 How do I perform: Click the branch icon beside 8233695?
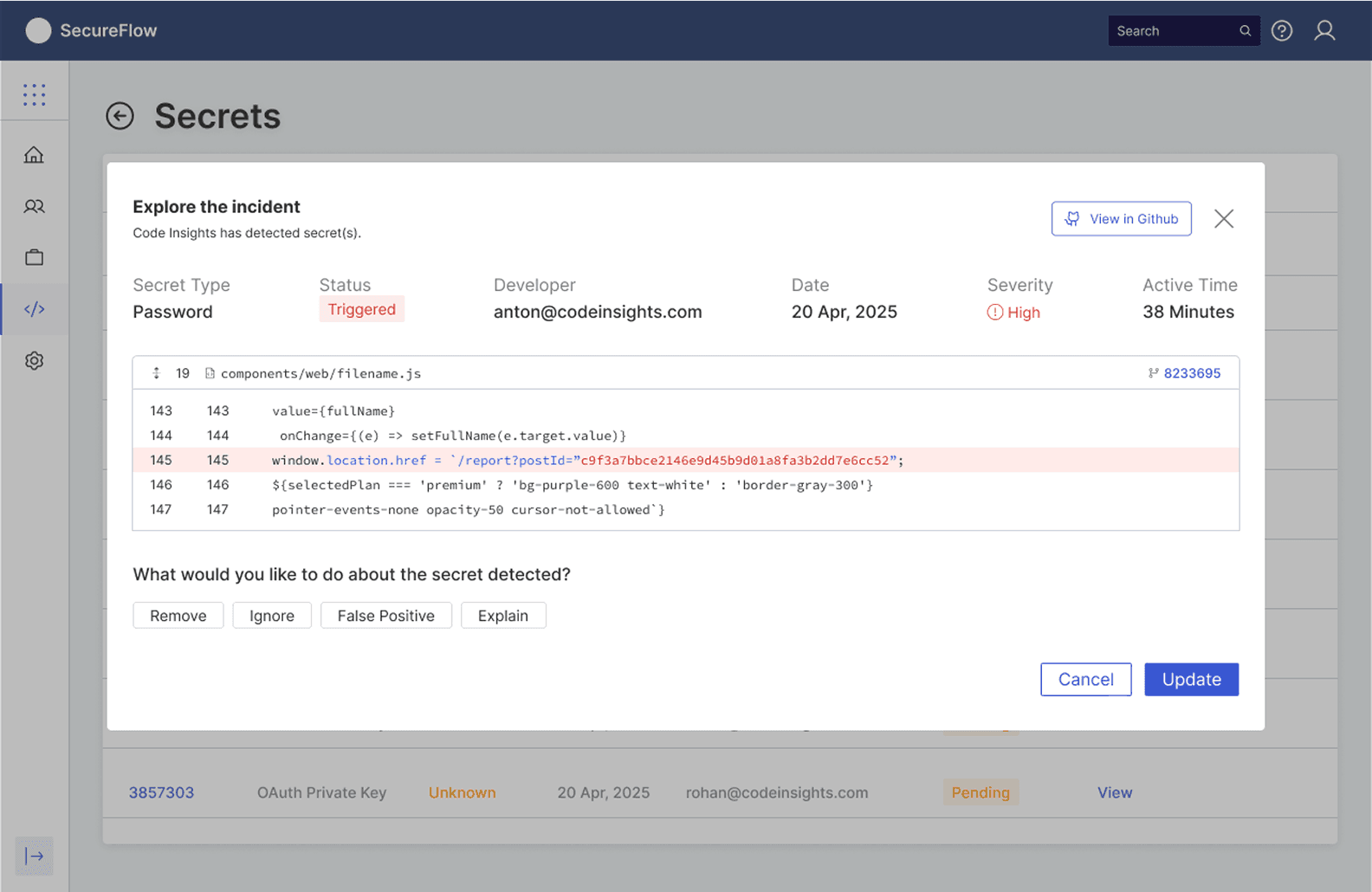point(1153,373)
